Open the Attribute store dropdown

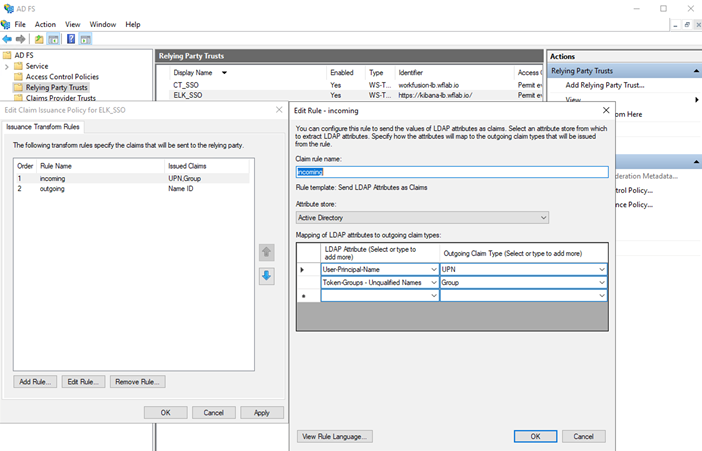pos(543,218)
